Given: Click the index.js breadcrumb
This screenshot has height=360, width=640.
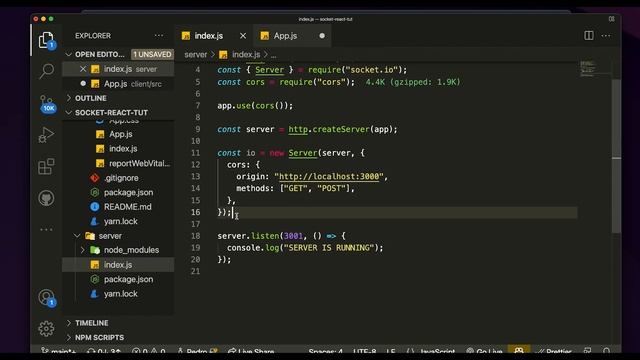Looking at the screenshot, I should coord(246,54).
